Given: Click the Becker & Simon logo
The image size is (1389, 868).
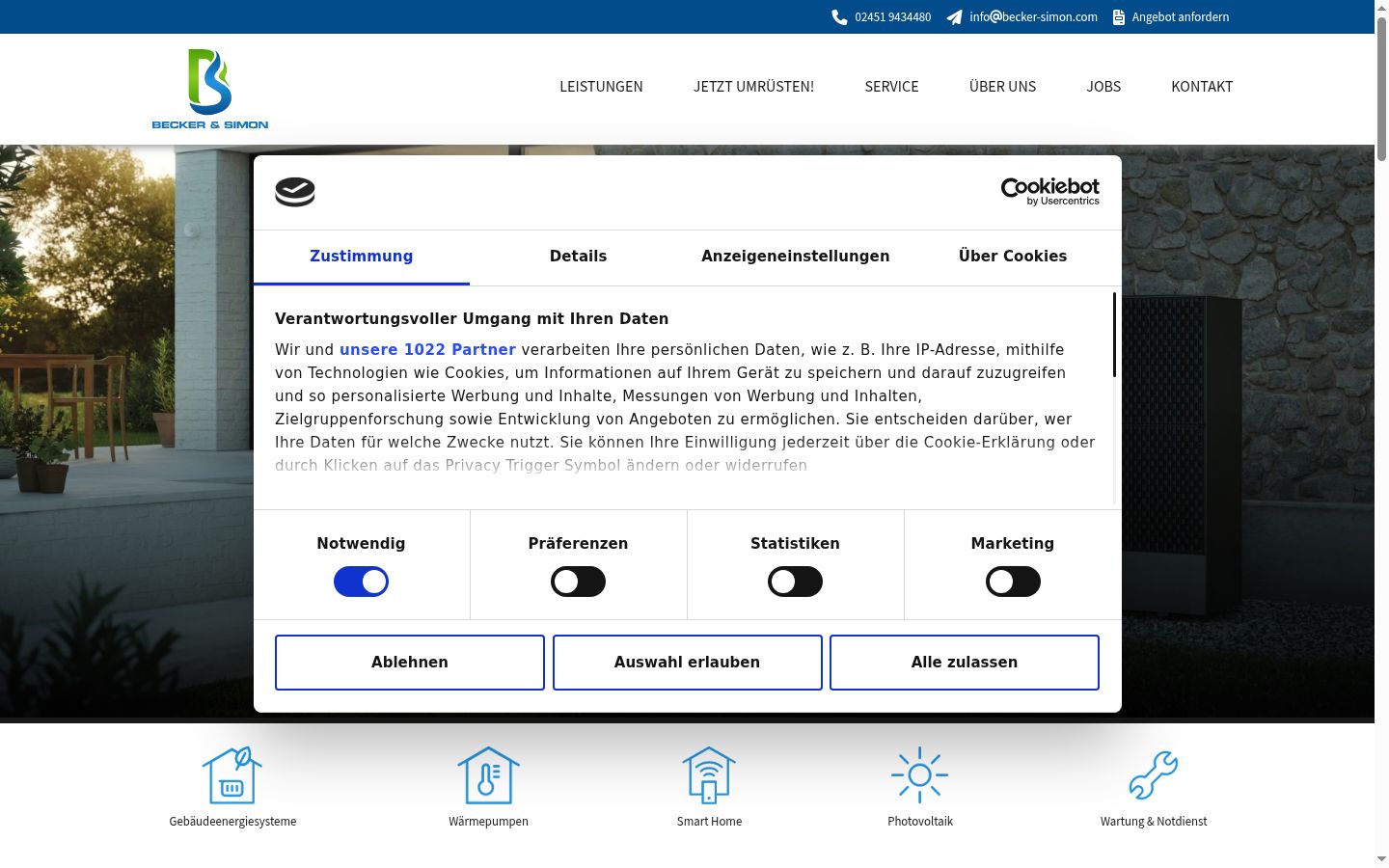Looking at the screenshot, I should pos(210,89).
